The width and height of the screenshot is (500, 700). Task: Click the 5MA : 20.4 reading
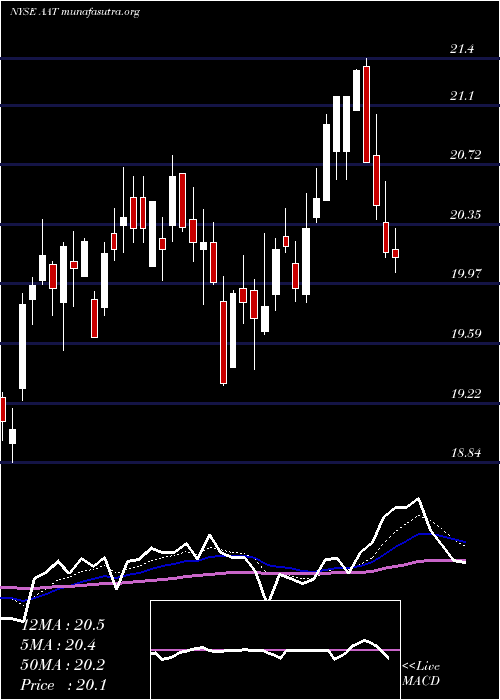[x=59, y=645]
